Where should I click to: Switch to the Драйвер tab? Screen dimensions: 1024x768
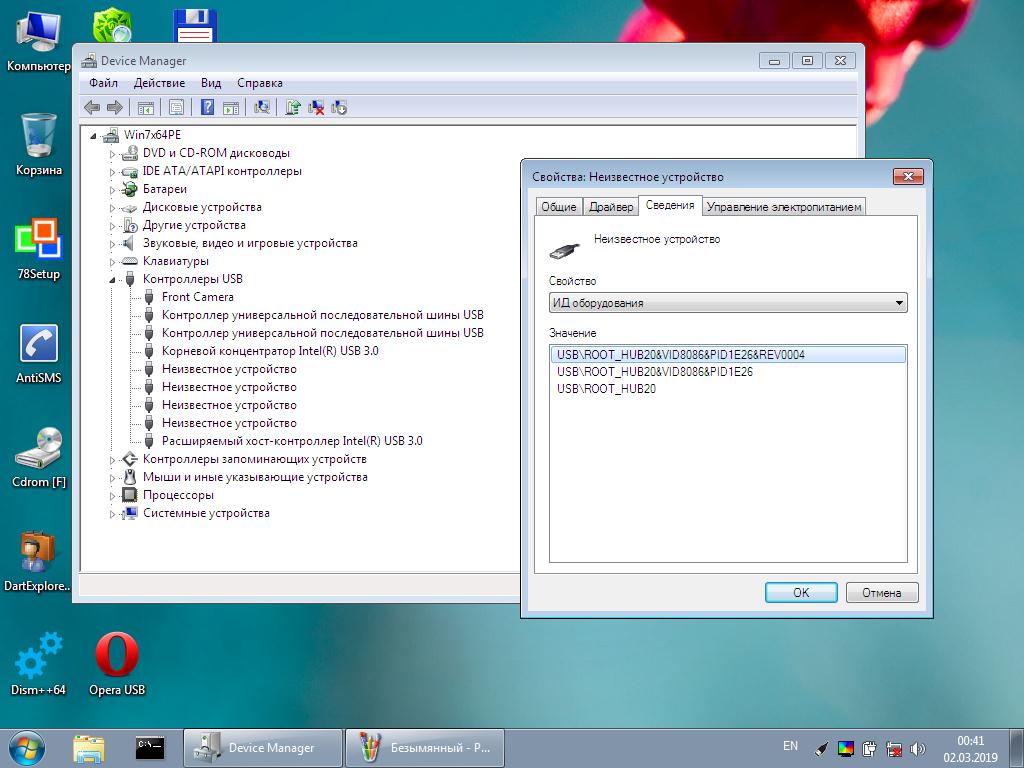[611, 207]
